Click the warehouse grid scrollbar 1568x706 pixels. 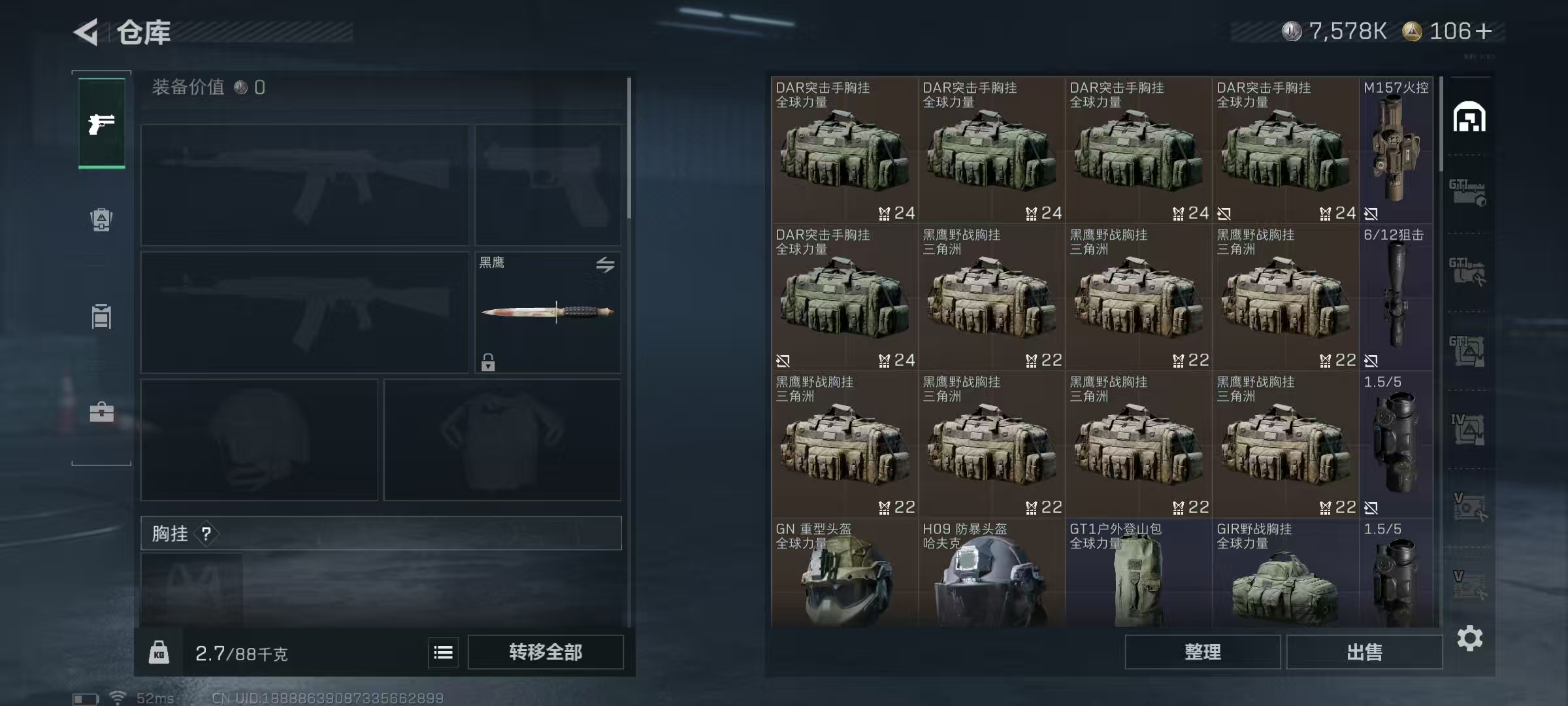pos(1441,124)
